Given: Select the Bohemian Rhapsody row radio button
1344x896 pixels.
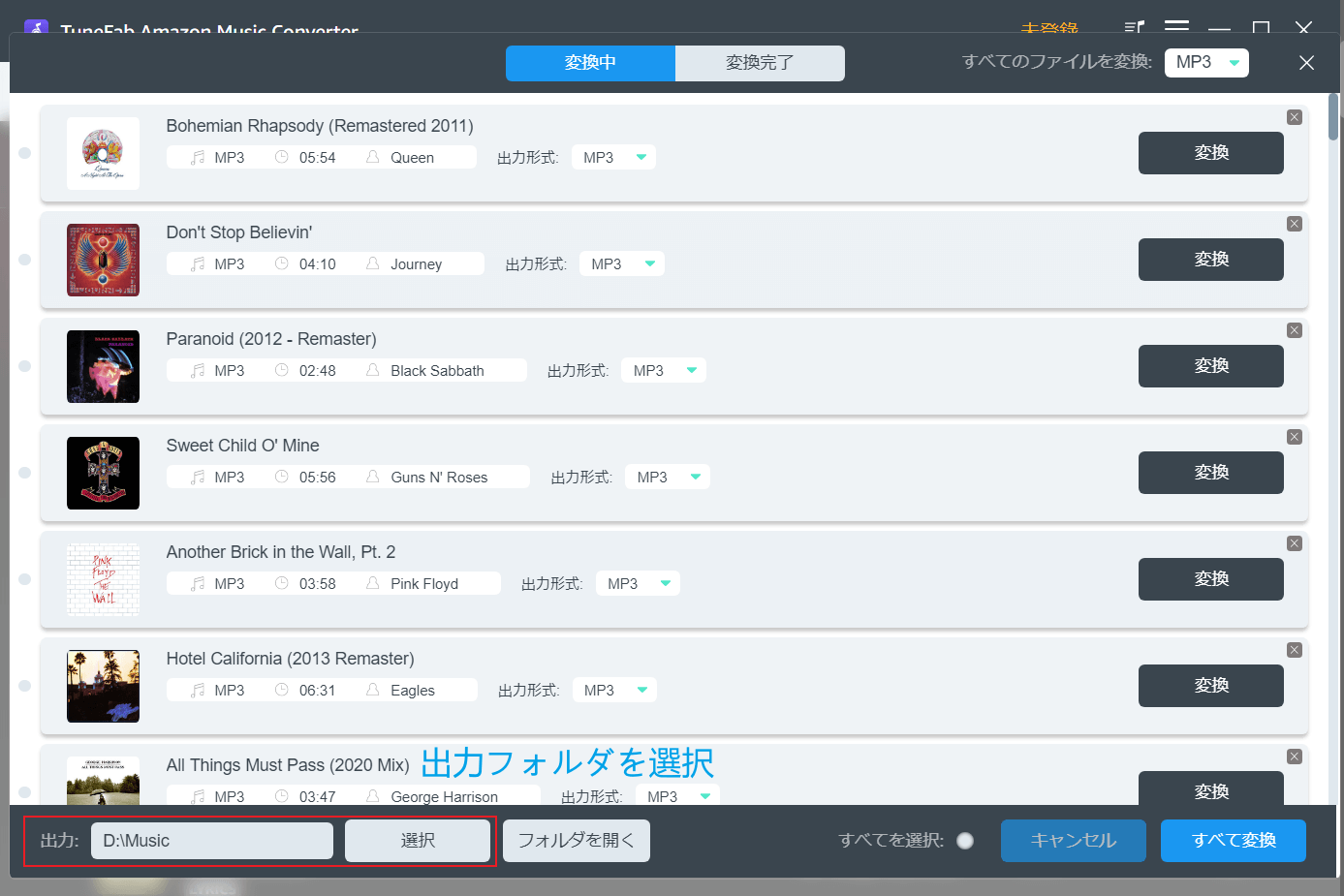Looking at the screenshot, I should click(x=25, y=153).
